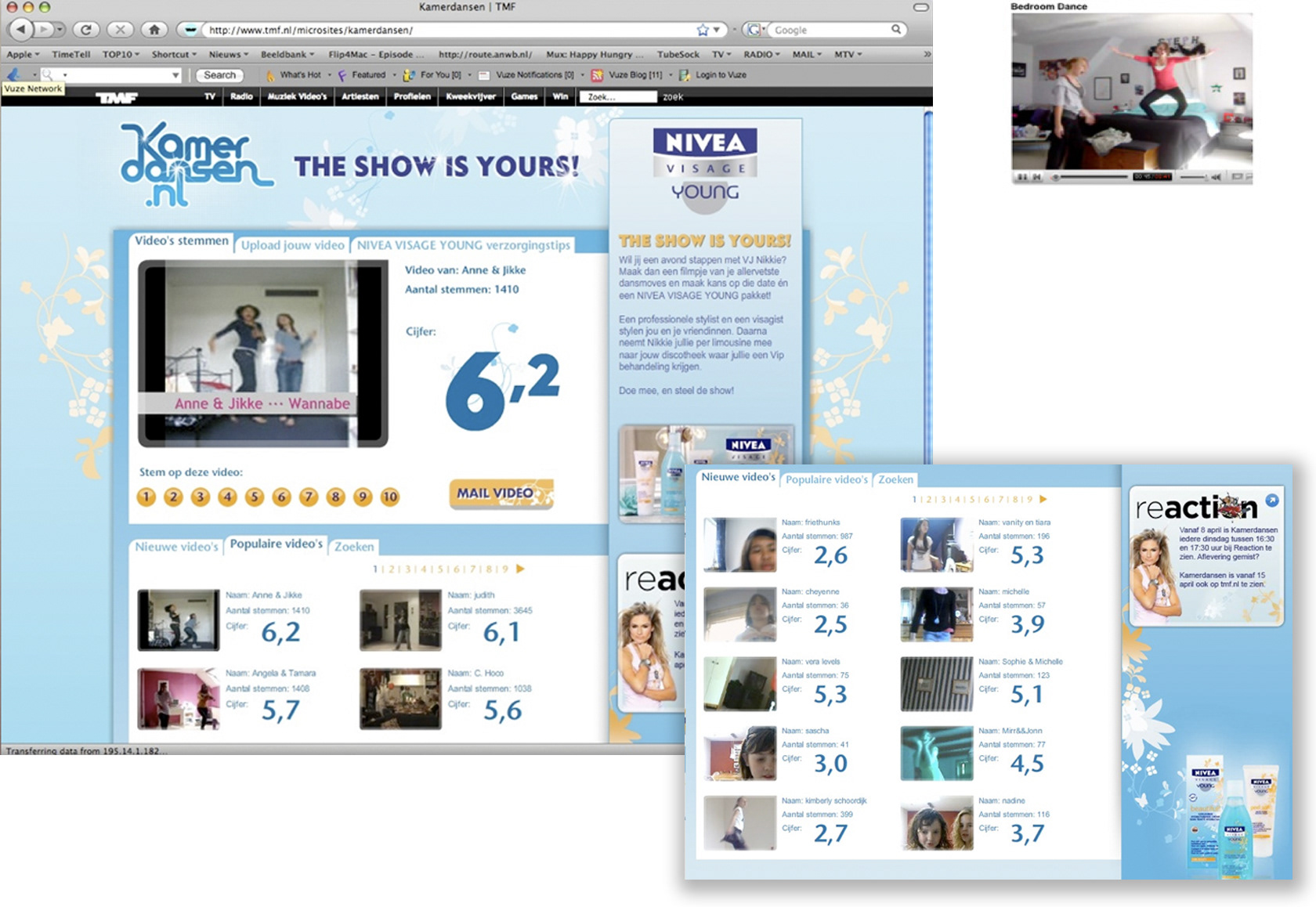Vote 4 for this video
This screenshot has width=1316, height=907.
[x=227, y=497]
